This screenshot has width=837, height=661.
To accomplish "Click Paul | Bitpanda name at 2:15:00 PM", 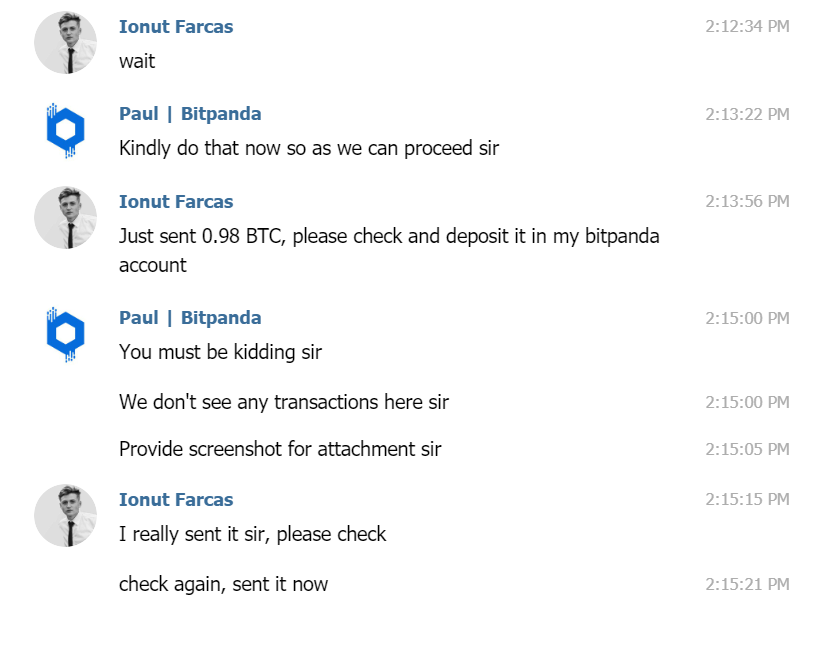I will click(x=190, y=318).
